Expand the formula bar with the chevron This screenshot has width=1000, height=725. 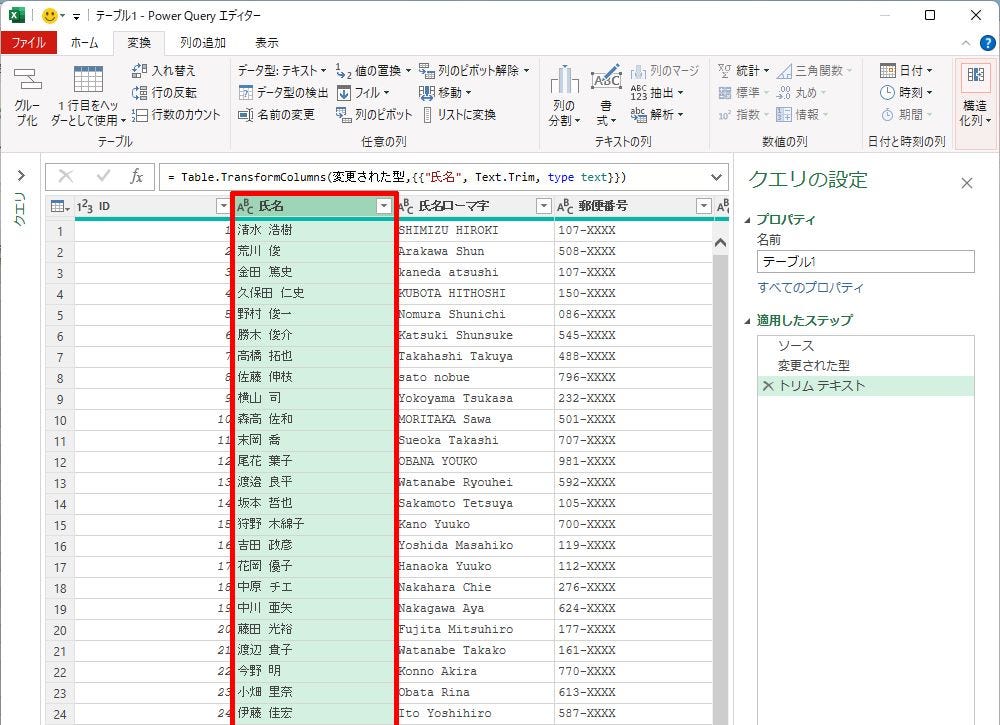[717, 177]
